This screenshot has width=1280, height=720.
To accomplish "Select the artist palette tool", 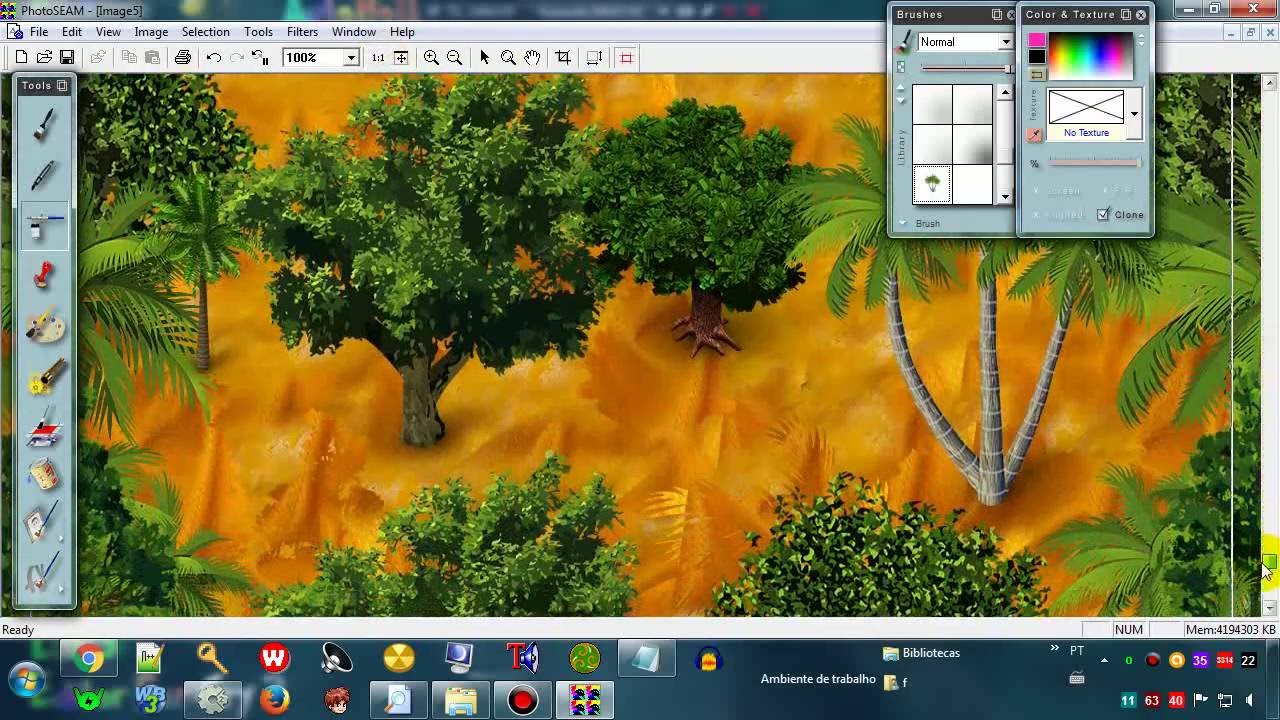I will click(x=45, y=326).
